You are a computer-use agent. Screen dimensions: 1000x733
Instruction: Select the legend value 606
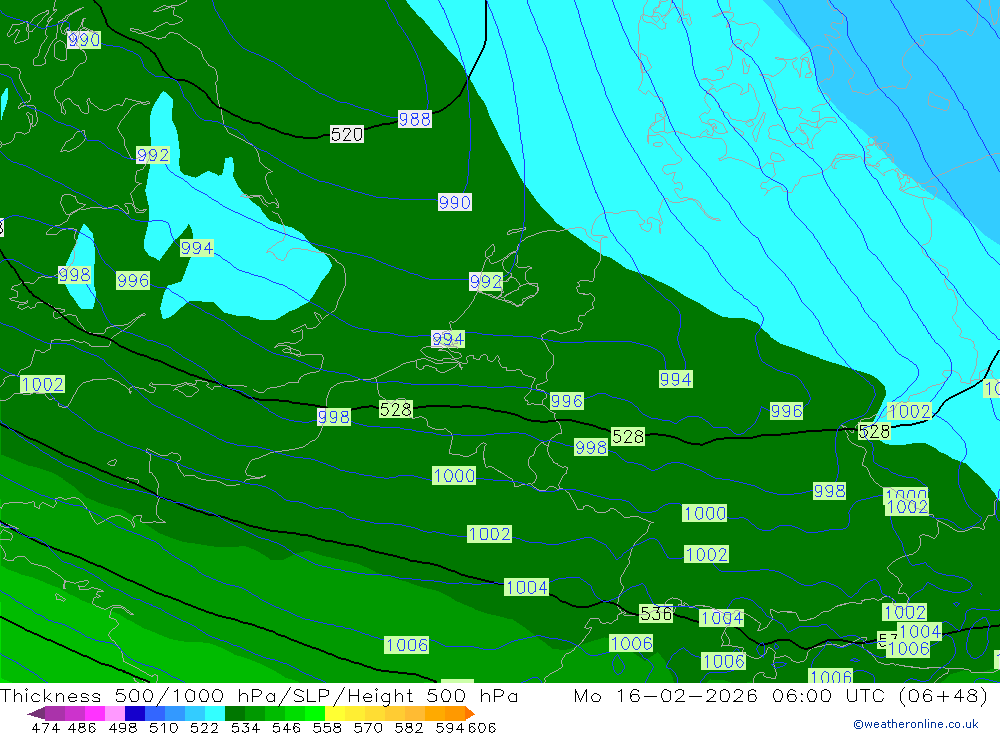[x=482, y=728]
